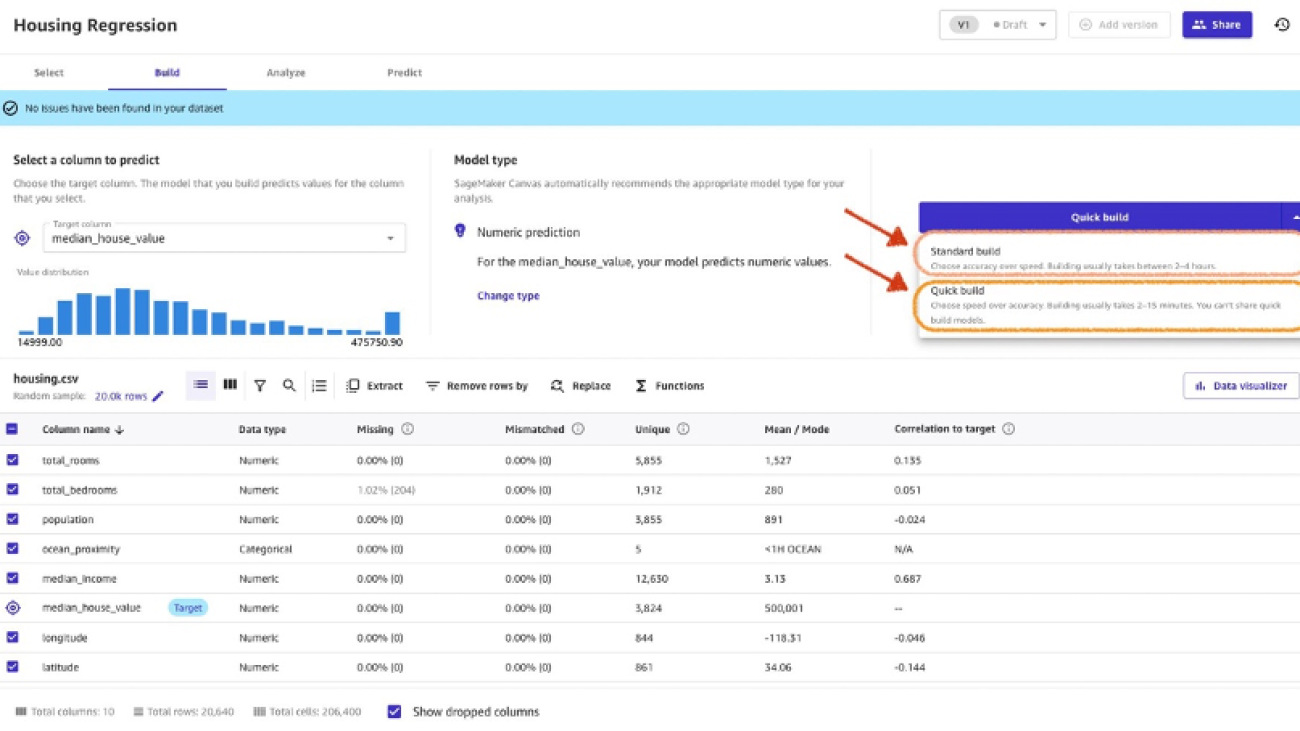Click info icon next to Unique

683,429
